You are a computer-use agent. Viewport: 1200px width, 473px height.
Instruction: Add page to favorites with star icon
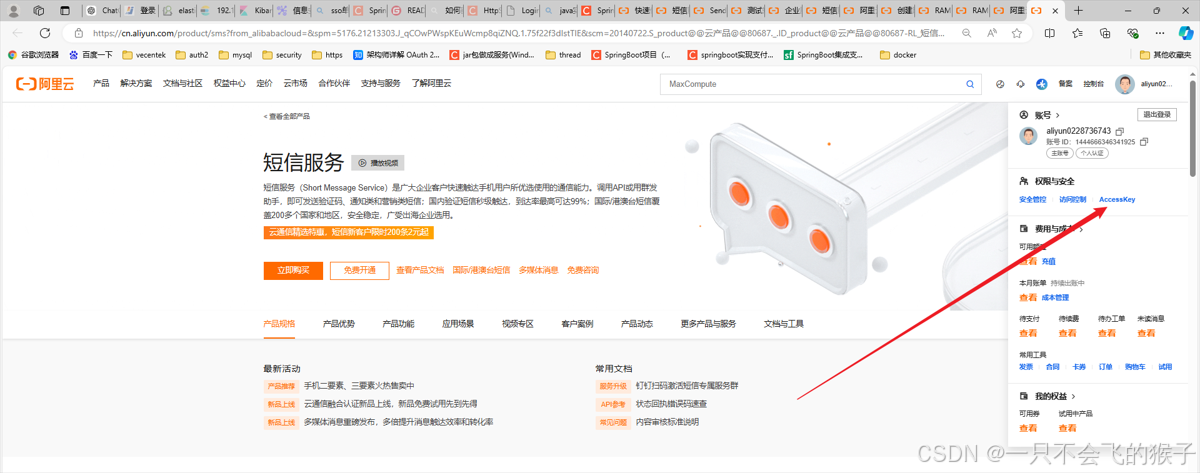[1017, 33]
